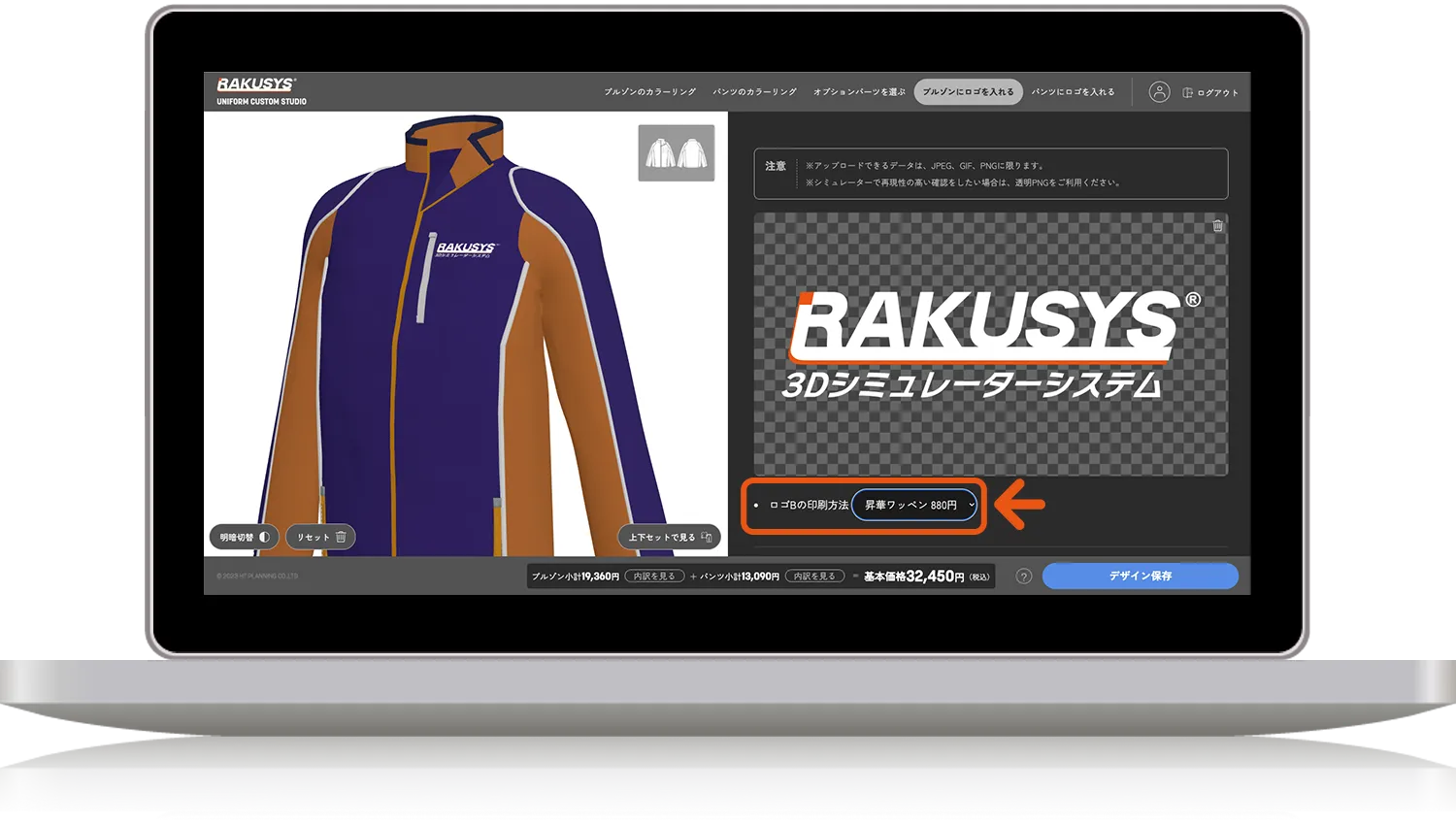Select オプションパーツを選ぶ tab
This screenshot has height=825, width=1456.
859,92
